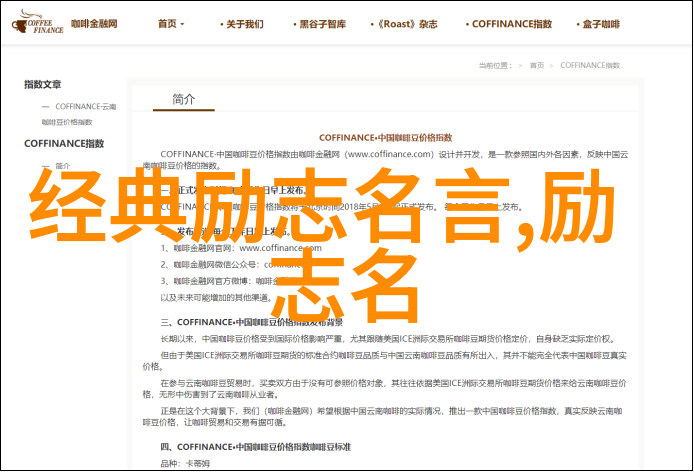Screen dimensions: 694x472
Task: Click the www.coffinance.com official site text
Action: (280, 248)
